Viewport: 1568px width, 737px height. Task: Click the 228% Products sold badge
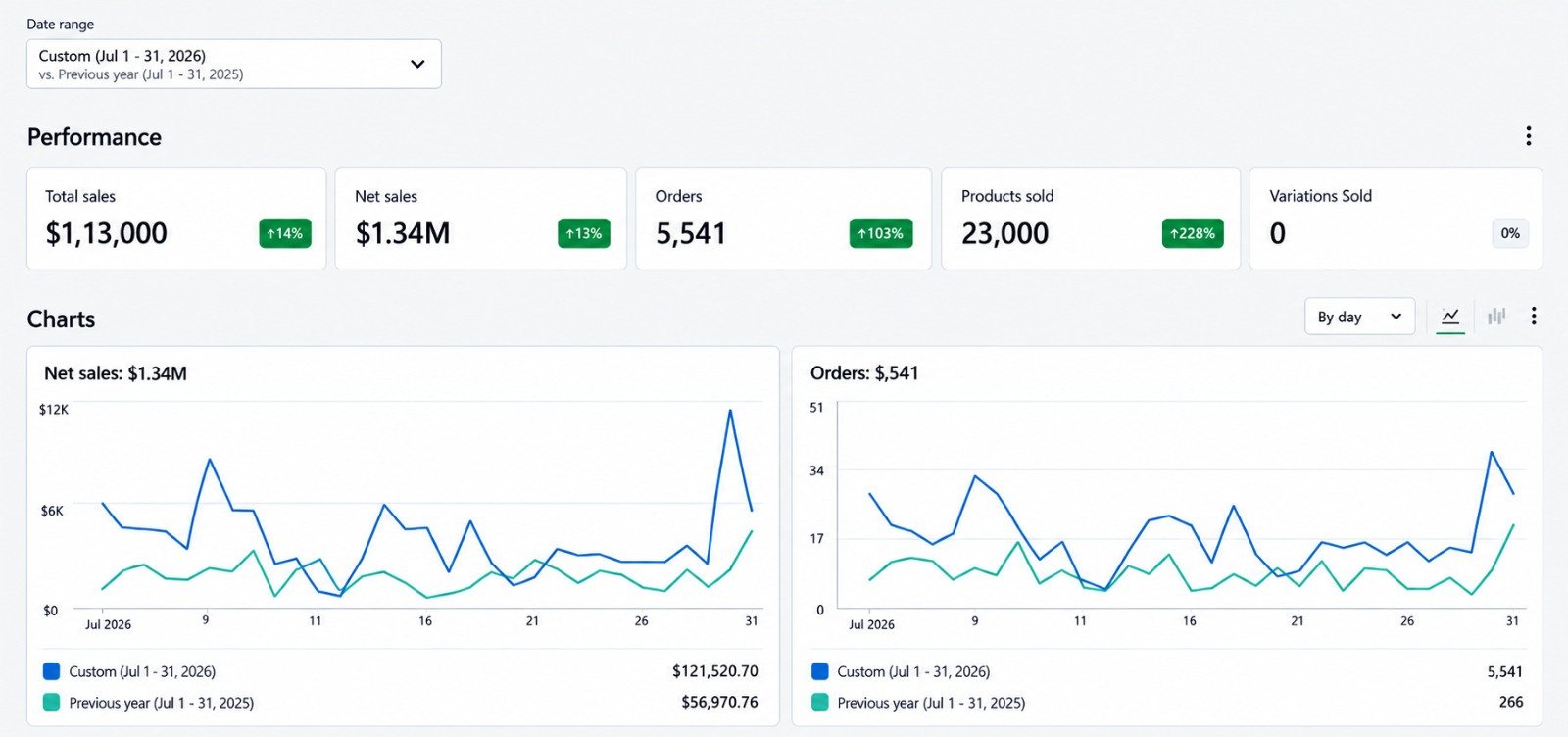pyautogui.click(x=1193, y=233)
